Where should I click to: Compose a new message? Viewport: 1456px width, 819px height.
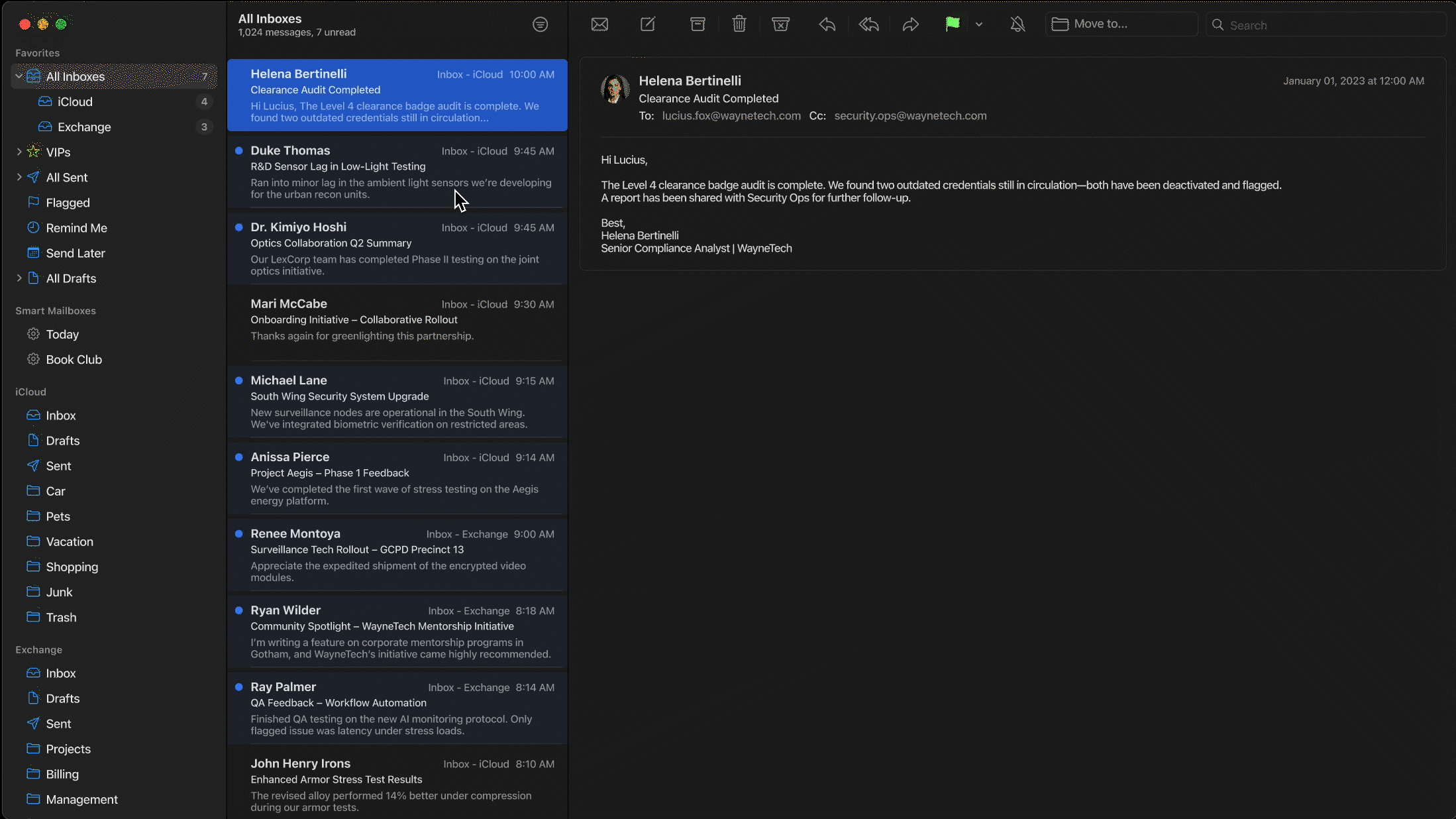(x=648, y=25)
